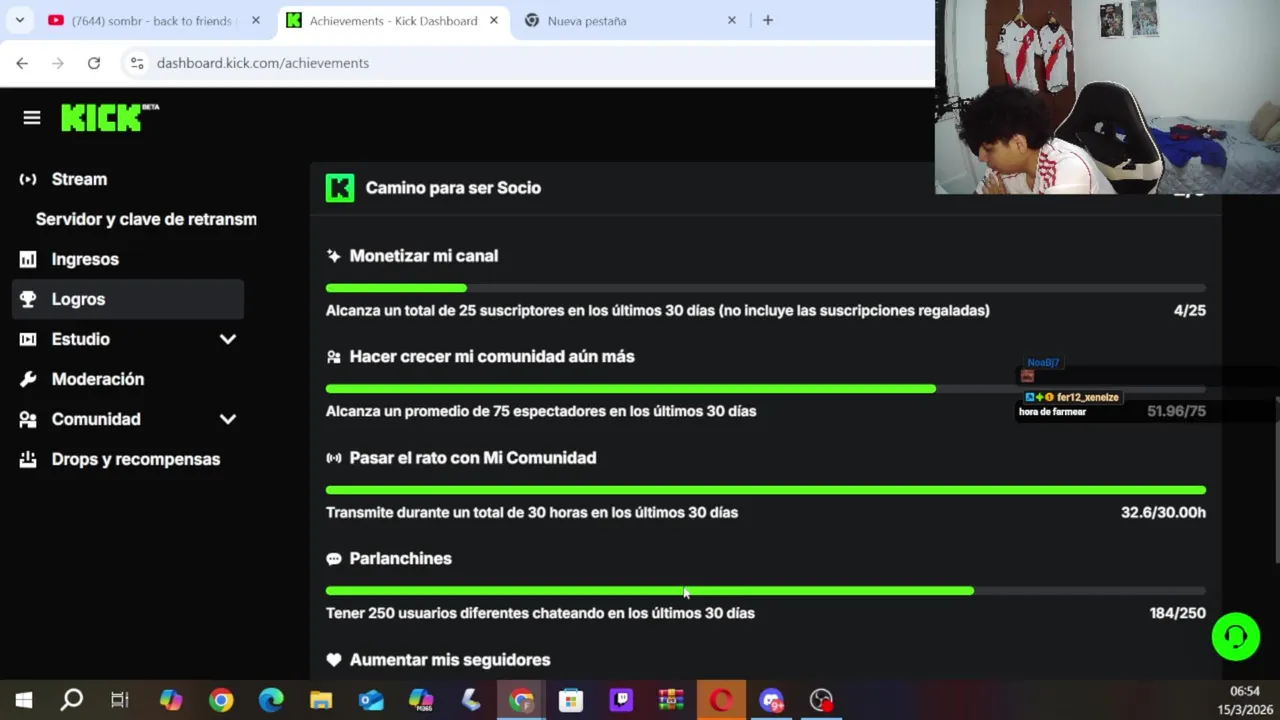
Task: Open Windows search from the taskbar
Action: click(72, 700)
